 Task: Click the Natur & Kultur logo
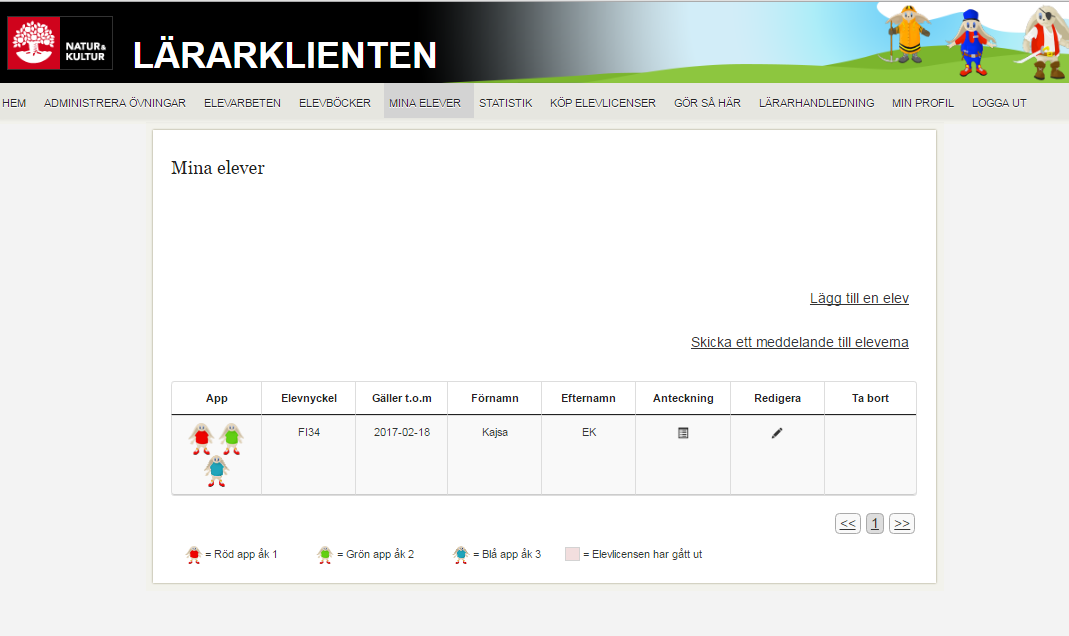60,43
